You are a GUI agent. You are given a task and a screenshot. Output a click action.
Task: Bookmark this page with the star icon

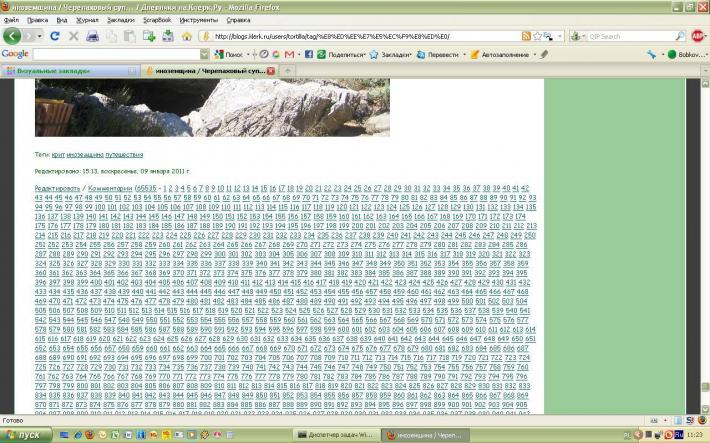coord(537,36)
